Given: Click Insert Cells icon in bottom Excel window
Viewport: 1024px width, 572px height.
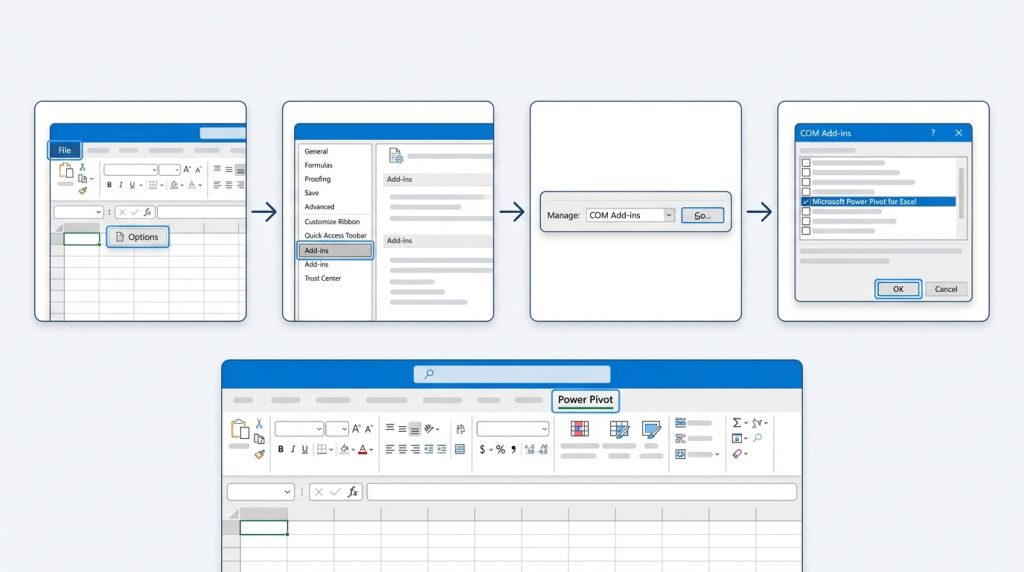Looking at the screenshot, I should (680, 423).
